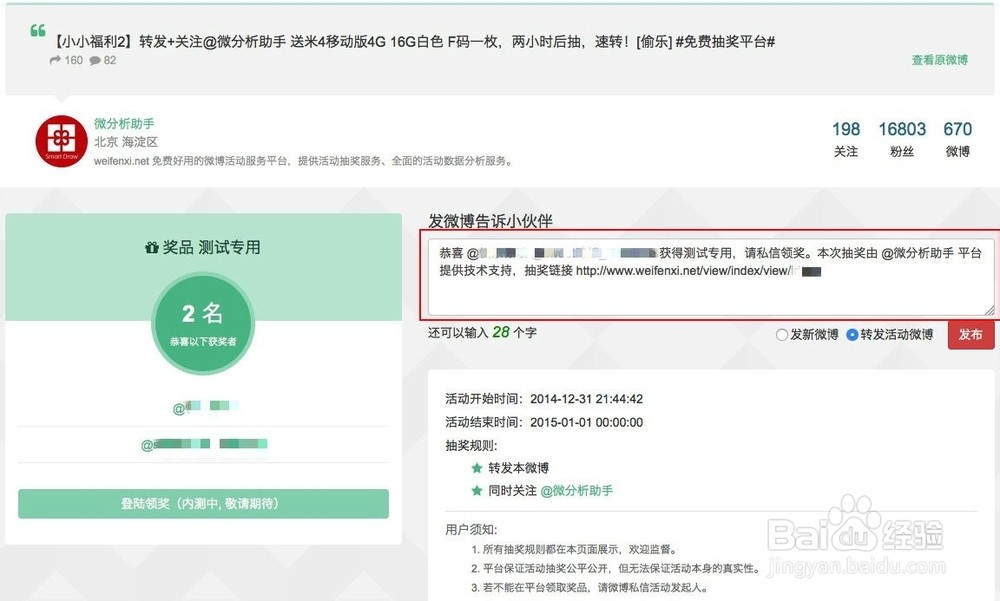Click 登陆领奖（内测中, 敬请期待）button
The height and width of the screenshot is (601, 1000).
pos(203,503)
